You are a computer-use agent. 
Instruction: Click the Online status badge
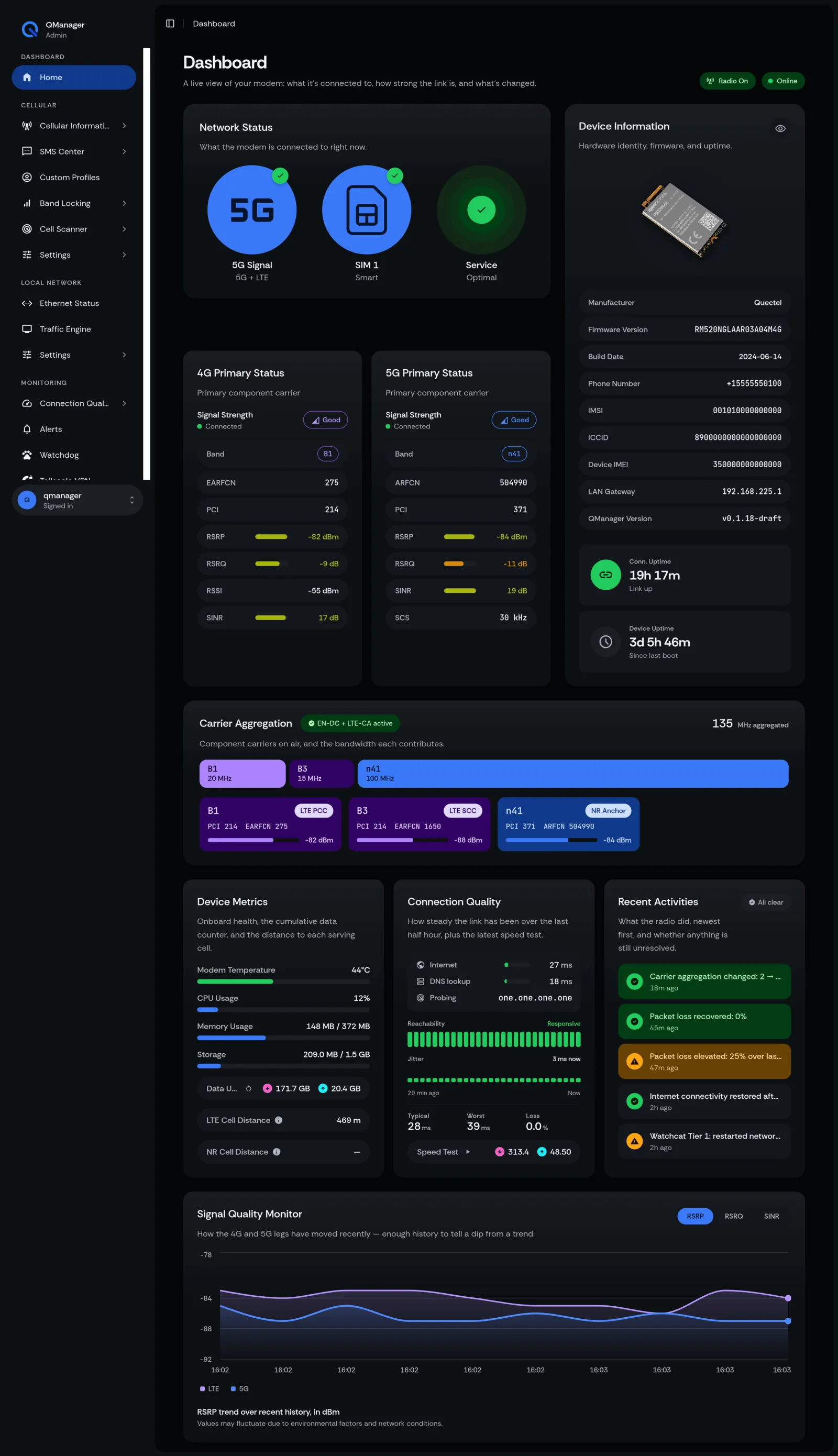(783, 81)
